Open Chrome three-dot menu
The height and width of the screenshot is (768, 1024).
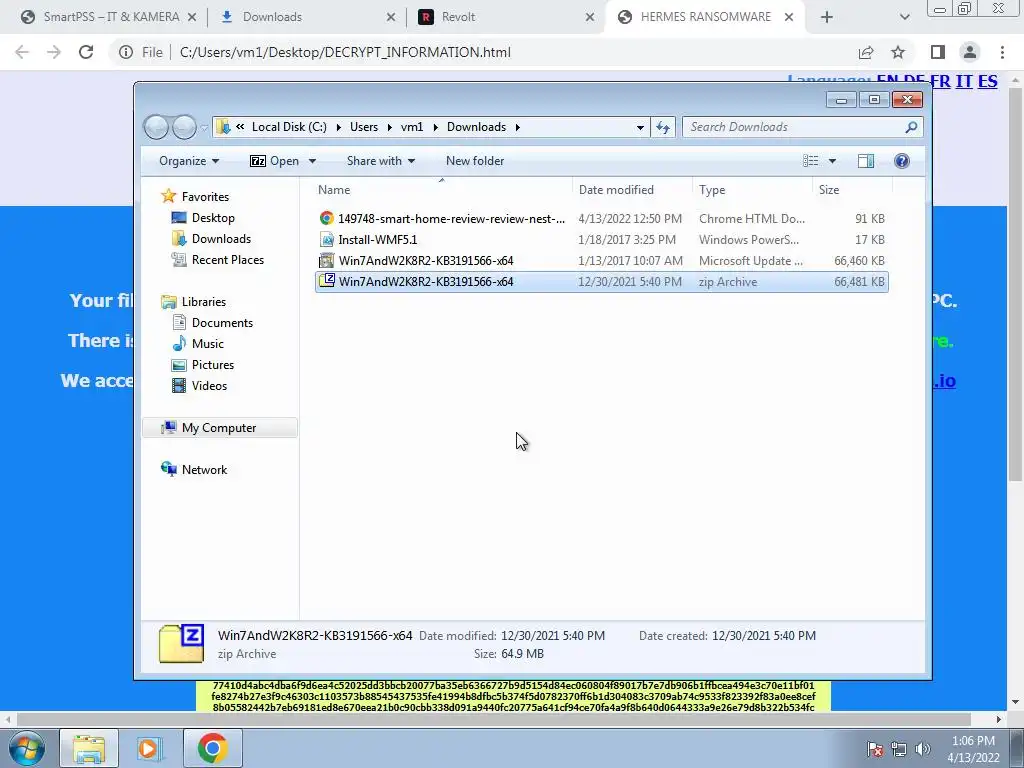(1002, 52)
